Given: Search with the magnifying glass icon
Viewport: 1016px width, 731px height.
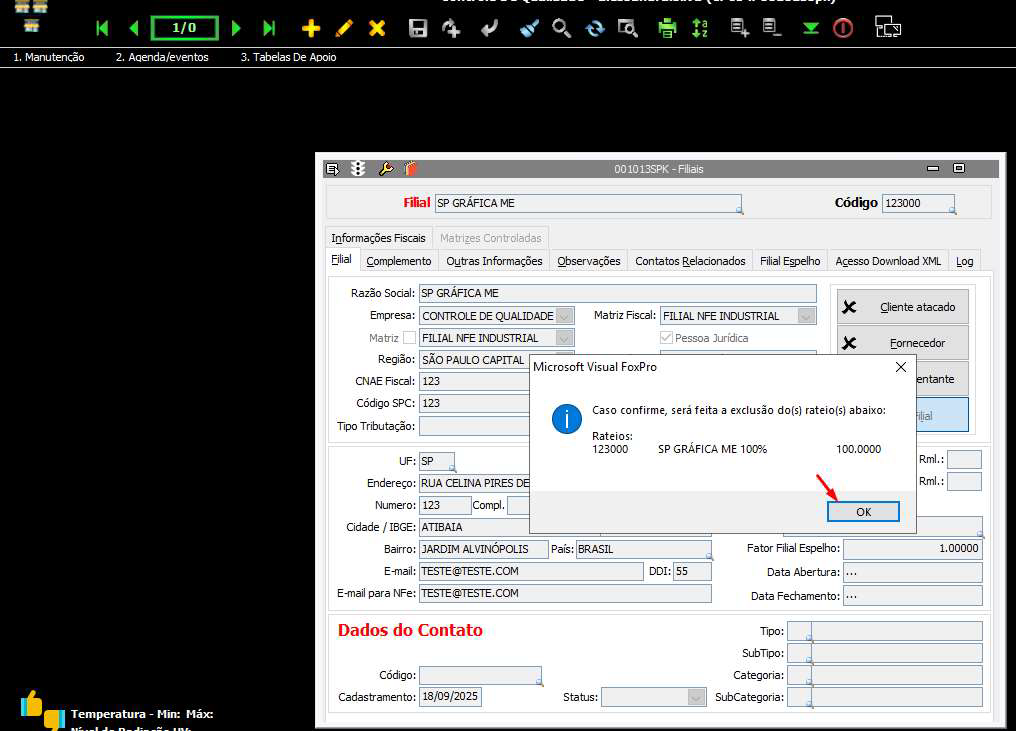Looking at the screenshot, I should click(561, 28).
